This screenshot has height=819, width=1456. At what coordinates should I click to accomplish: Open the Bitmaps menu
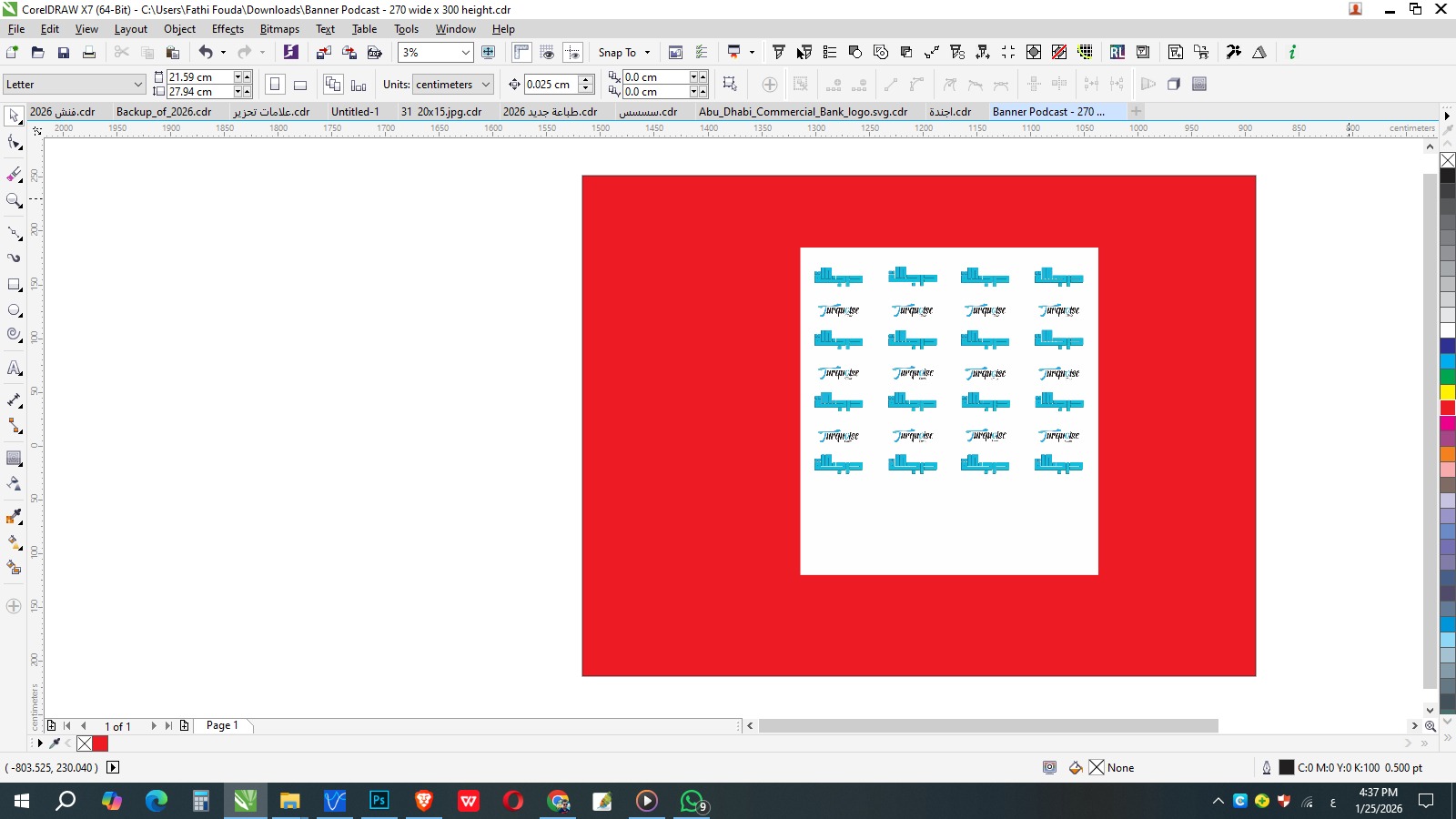tap(279, 29)
